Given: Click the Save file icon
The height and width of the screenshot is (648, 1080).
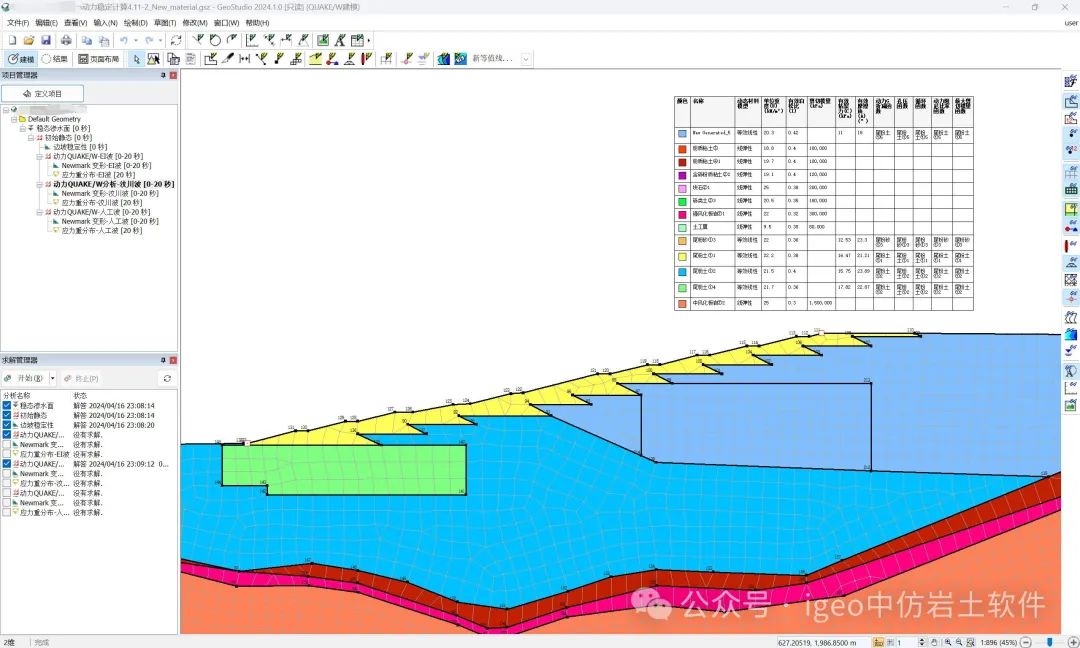Looking at the screenshot, I should coord(46,40).
